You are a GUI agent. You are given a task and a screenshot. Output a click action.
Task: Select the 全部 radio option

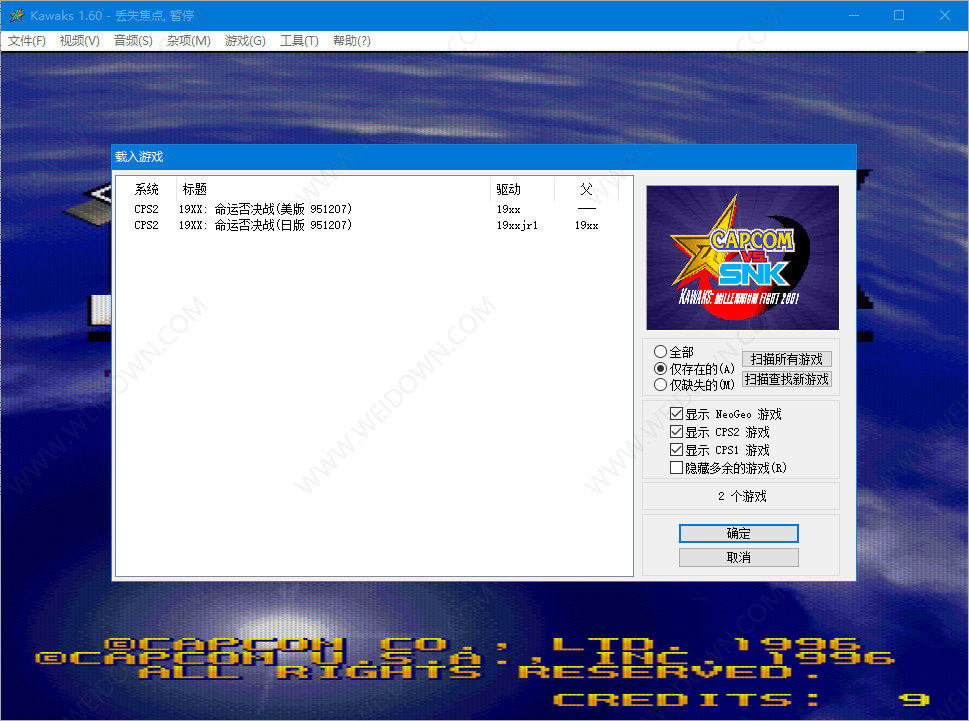coord(660,352)
